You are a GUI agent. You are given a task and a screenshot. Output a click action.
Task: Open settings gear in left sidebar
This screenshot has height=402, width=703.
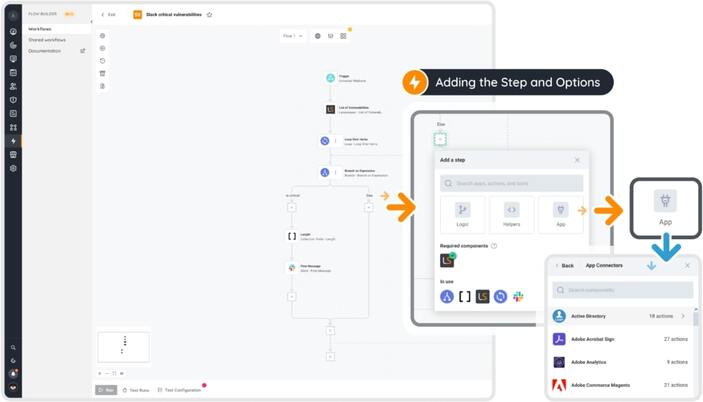pyautogui.click(x=13, y=168)
